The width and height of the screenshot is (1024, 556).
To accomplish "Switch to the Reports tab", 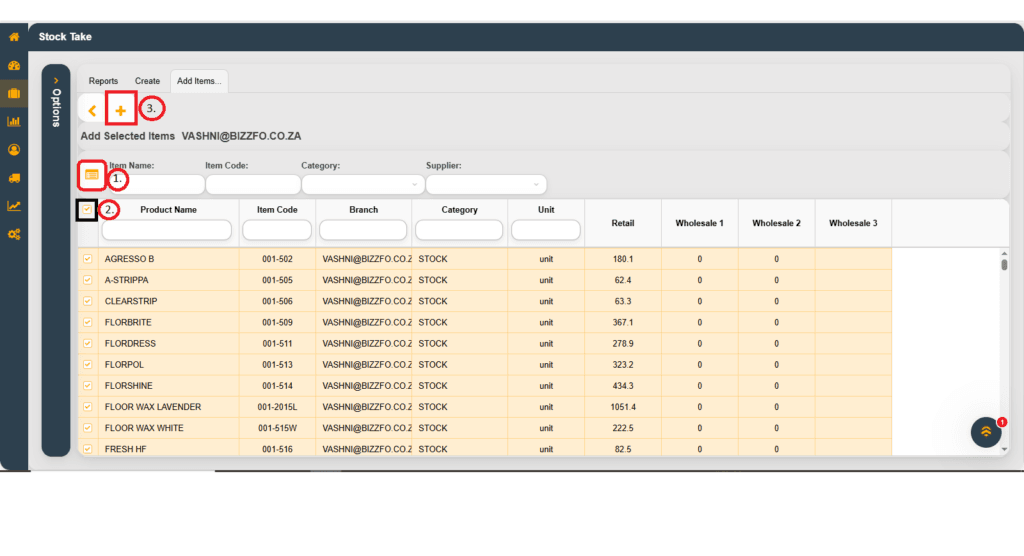I will click(x=103, y=81).
